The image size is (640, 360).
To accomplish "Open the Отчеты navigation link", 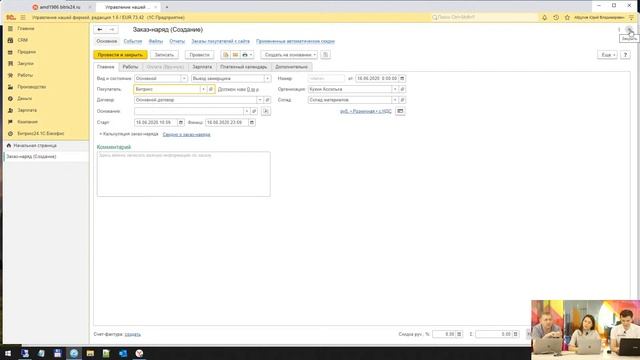I will click(x=177, y=41).
